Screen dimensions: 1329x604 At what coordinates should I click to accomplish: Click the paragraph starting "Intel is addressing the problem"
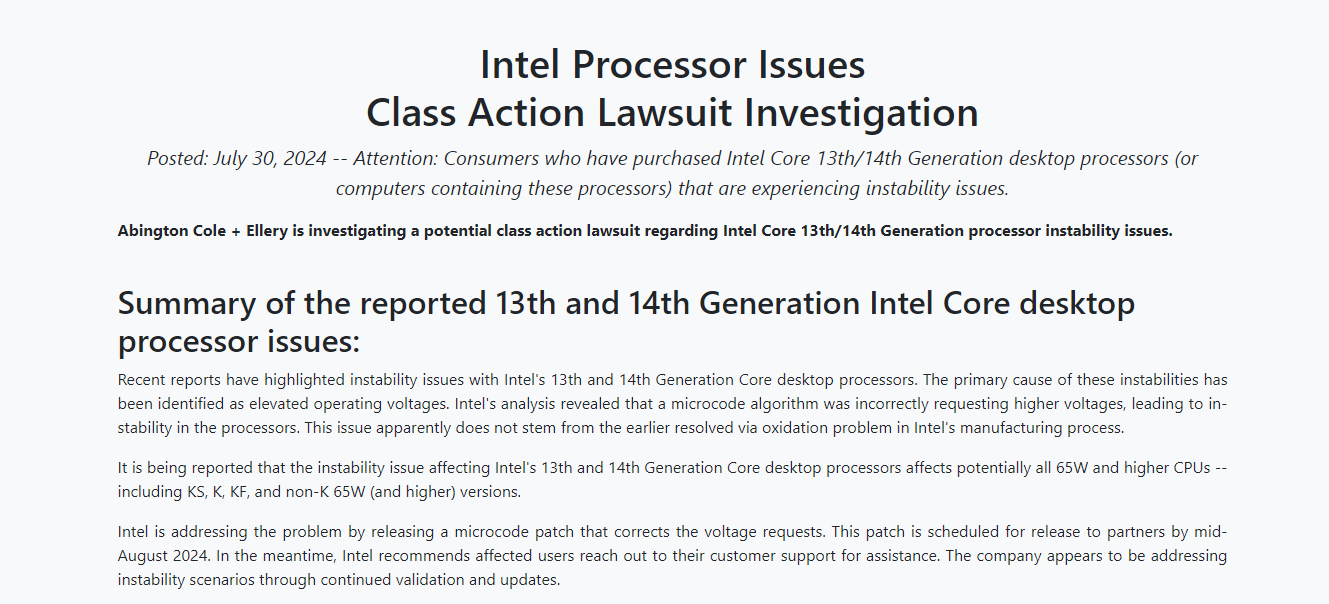tap(672, 556)
